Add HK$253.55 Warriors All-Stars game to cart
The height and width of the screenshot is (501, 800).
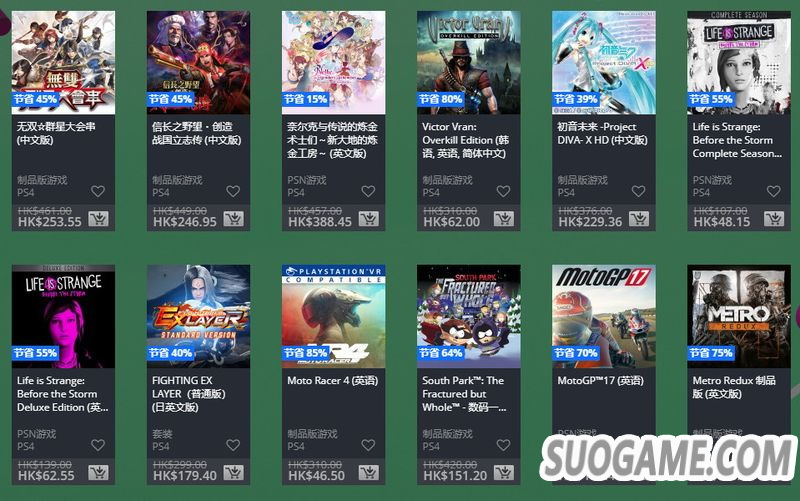coord(98,219)
